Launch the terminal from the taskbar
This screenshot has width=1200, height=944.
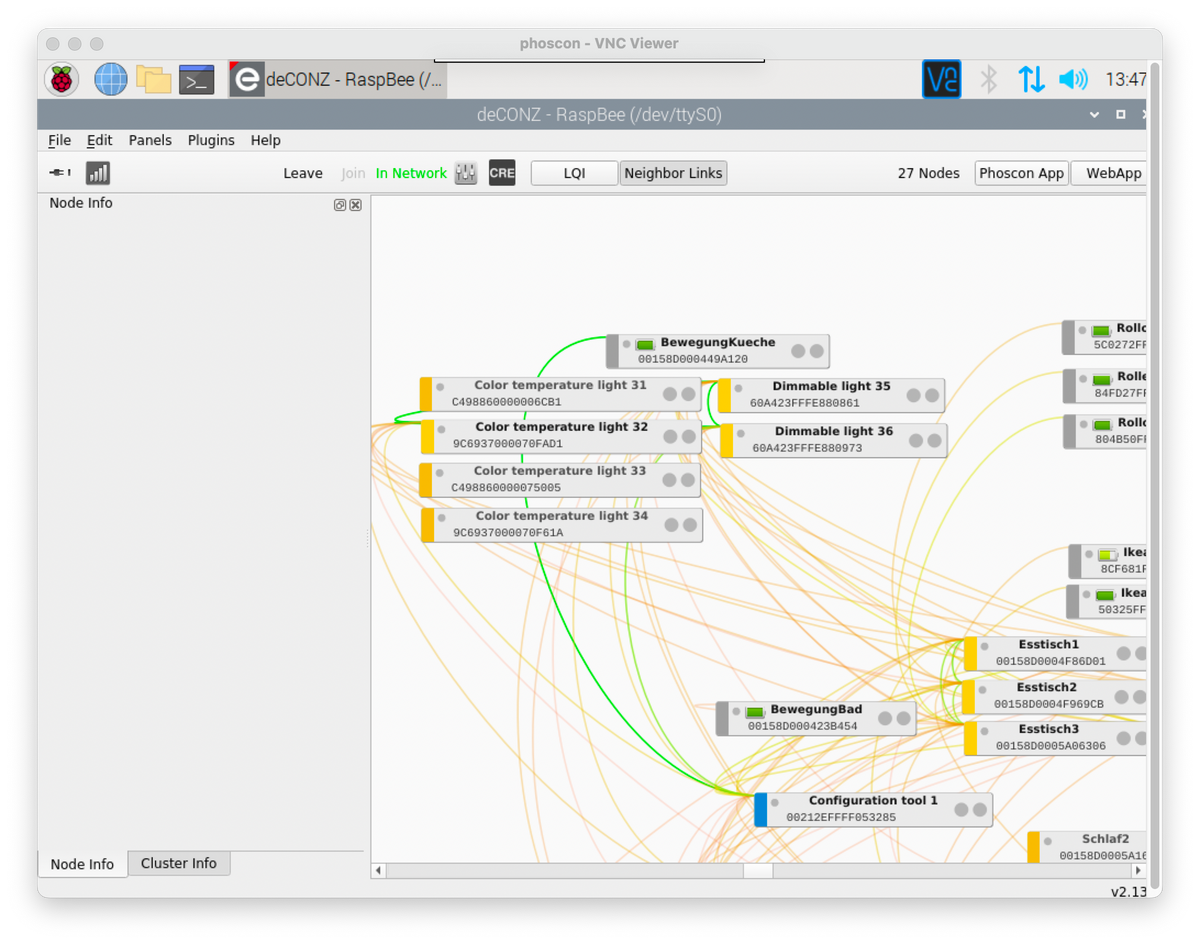pyautogui.click(x=197, y=79)
